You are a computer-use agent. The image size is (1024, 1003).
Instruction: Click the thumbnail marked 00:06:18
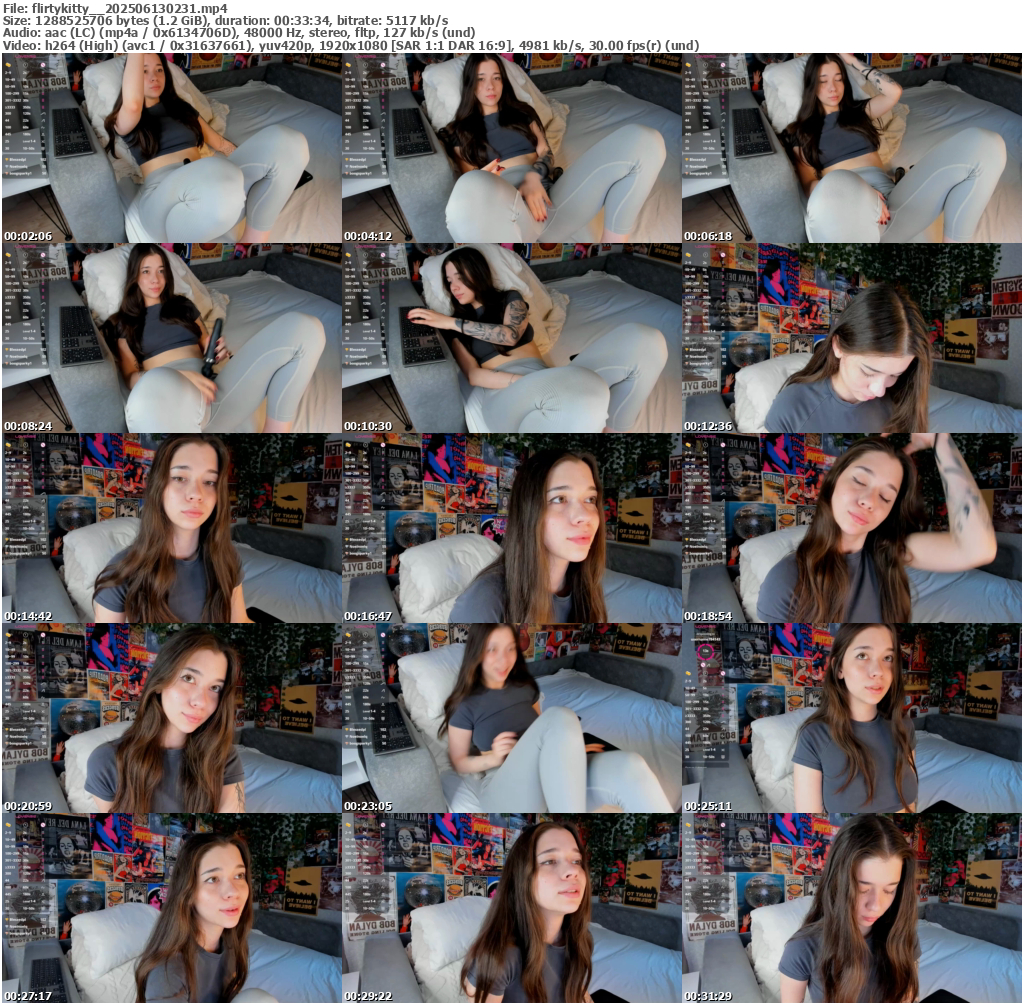pyautogui.click(x=851, y=148)
